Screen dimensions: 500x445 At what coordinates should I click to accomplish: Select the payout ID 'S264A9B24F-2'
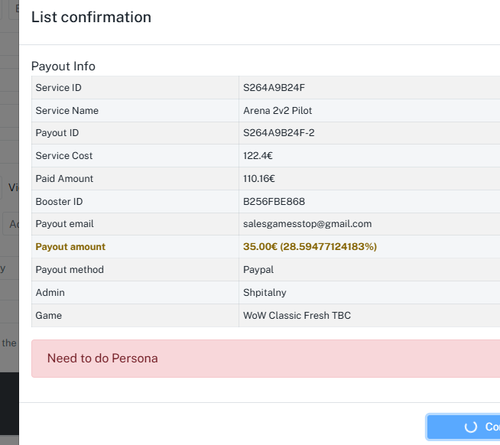click(279, 133)
